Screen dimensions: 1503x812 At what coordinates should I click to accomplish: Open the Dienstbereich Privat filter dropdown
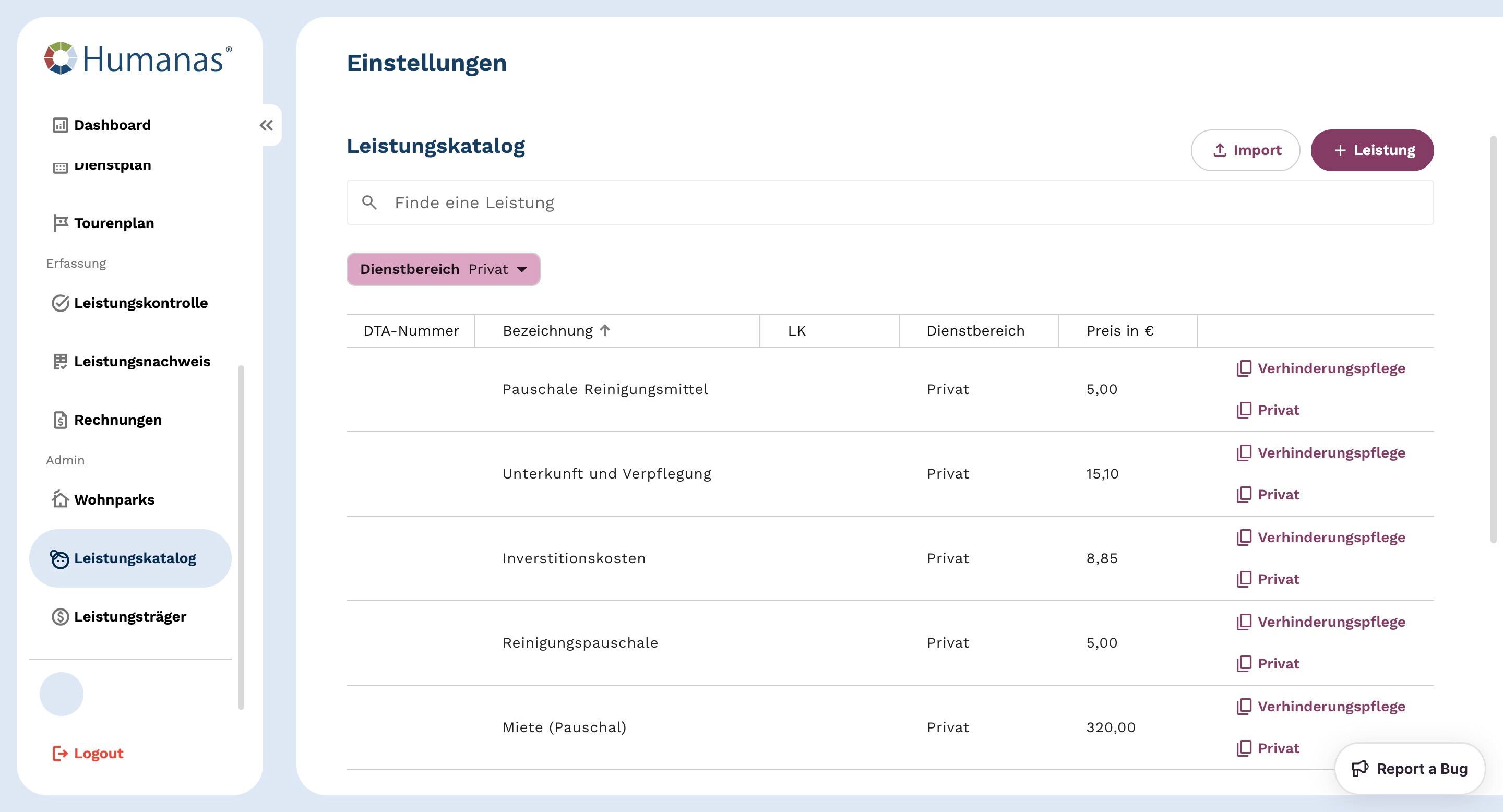(x=444, y=269)
